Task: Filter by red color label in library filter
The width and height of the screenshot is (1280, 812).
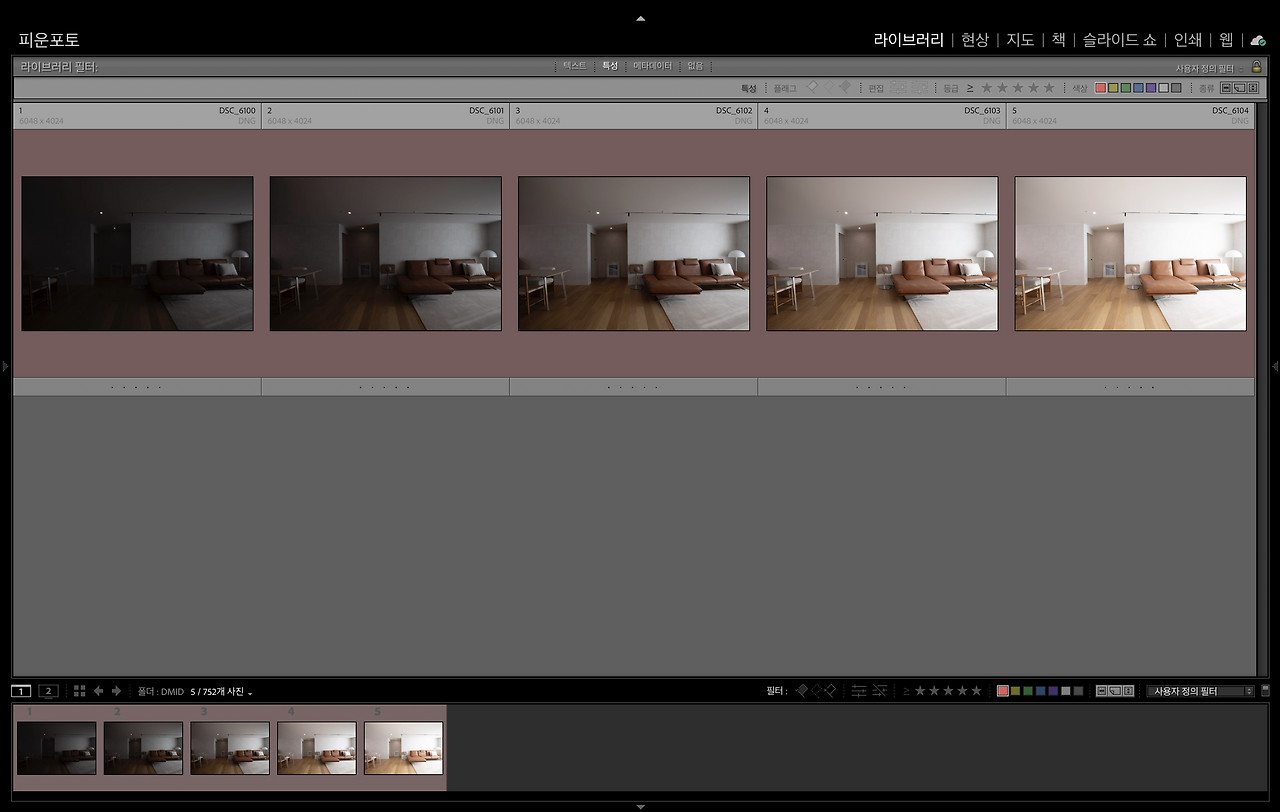Action: [1101, 88]
